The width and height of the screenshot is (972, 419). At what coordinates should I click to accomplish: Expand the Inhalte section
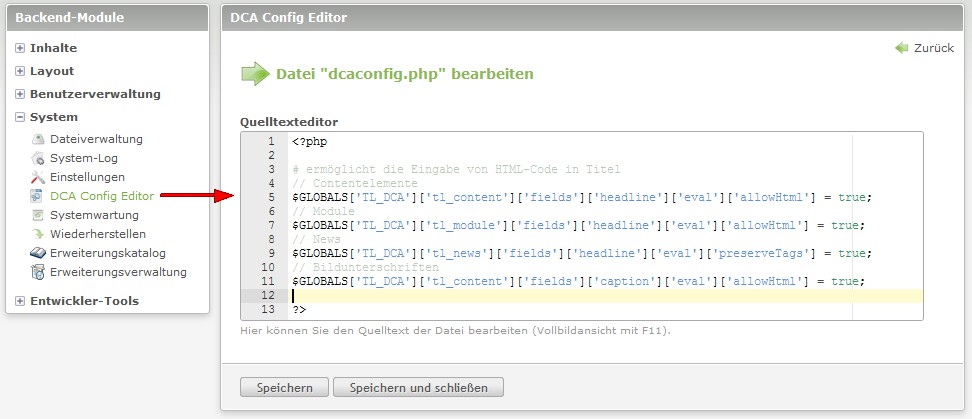(20, 48)
